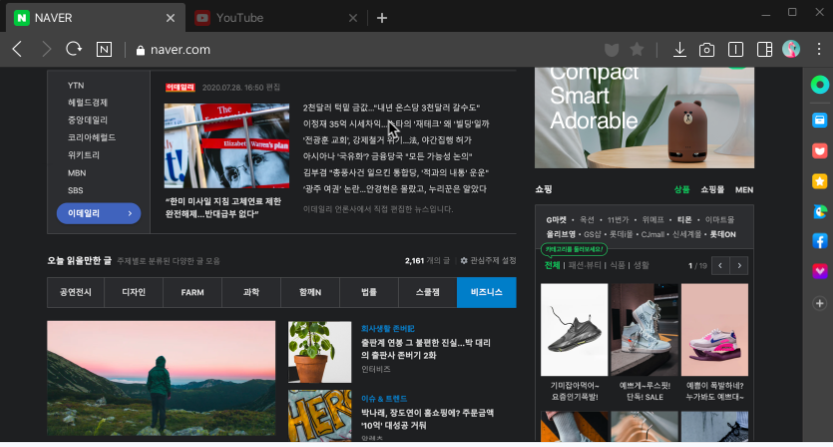Viewport: 833px width, 447px height.
Task: Select the FARM topic tab
Action: (192, 292)
